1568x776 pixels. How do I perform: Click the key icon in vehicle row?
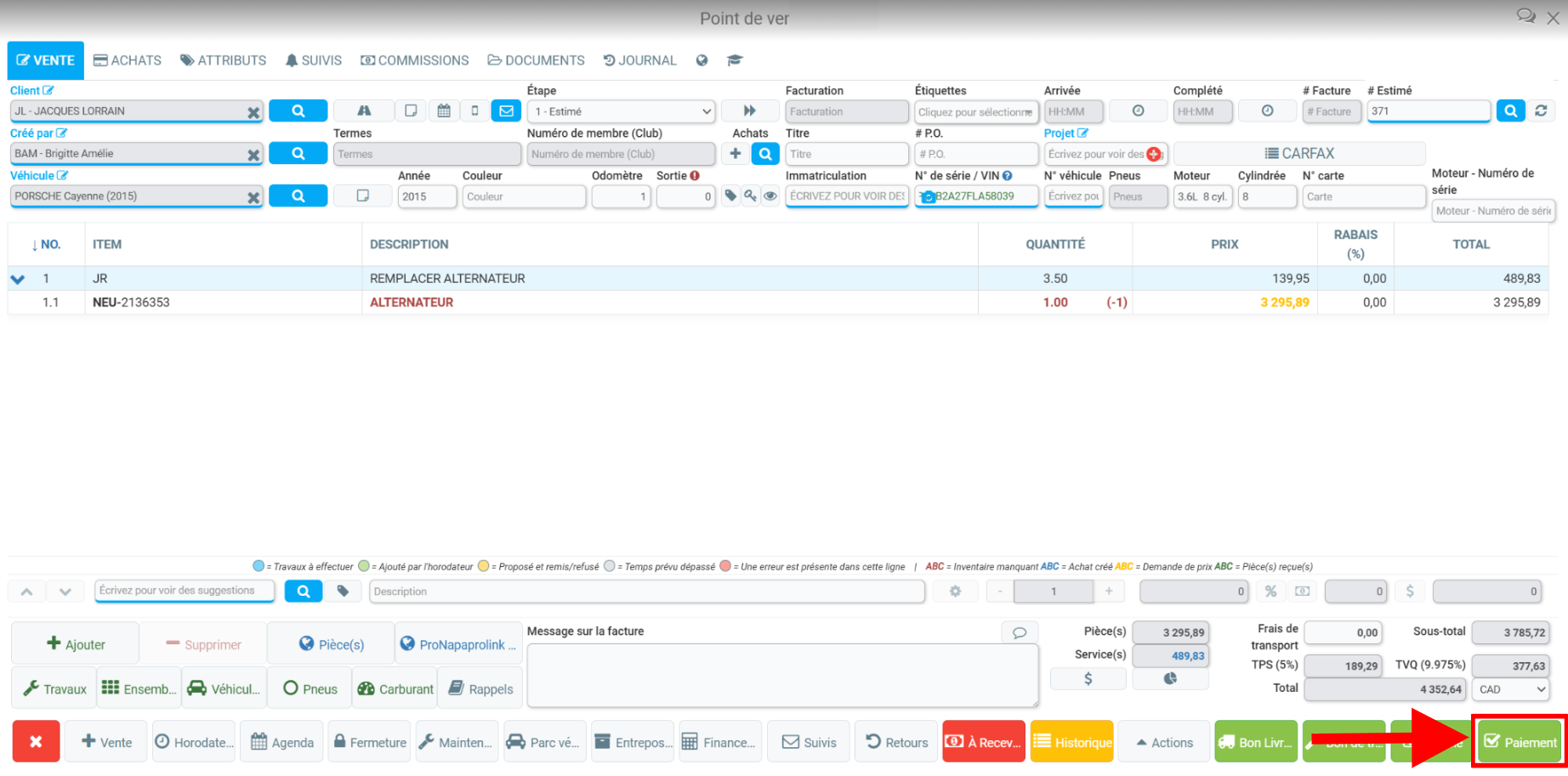[x=750, y=195]
